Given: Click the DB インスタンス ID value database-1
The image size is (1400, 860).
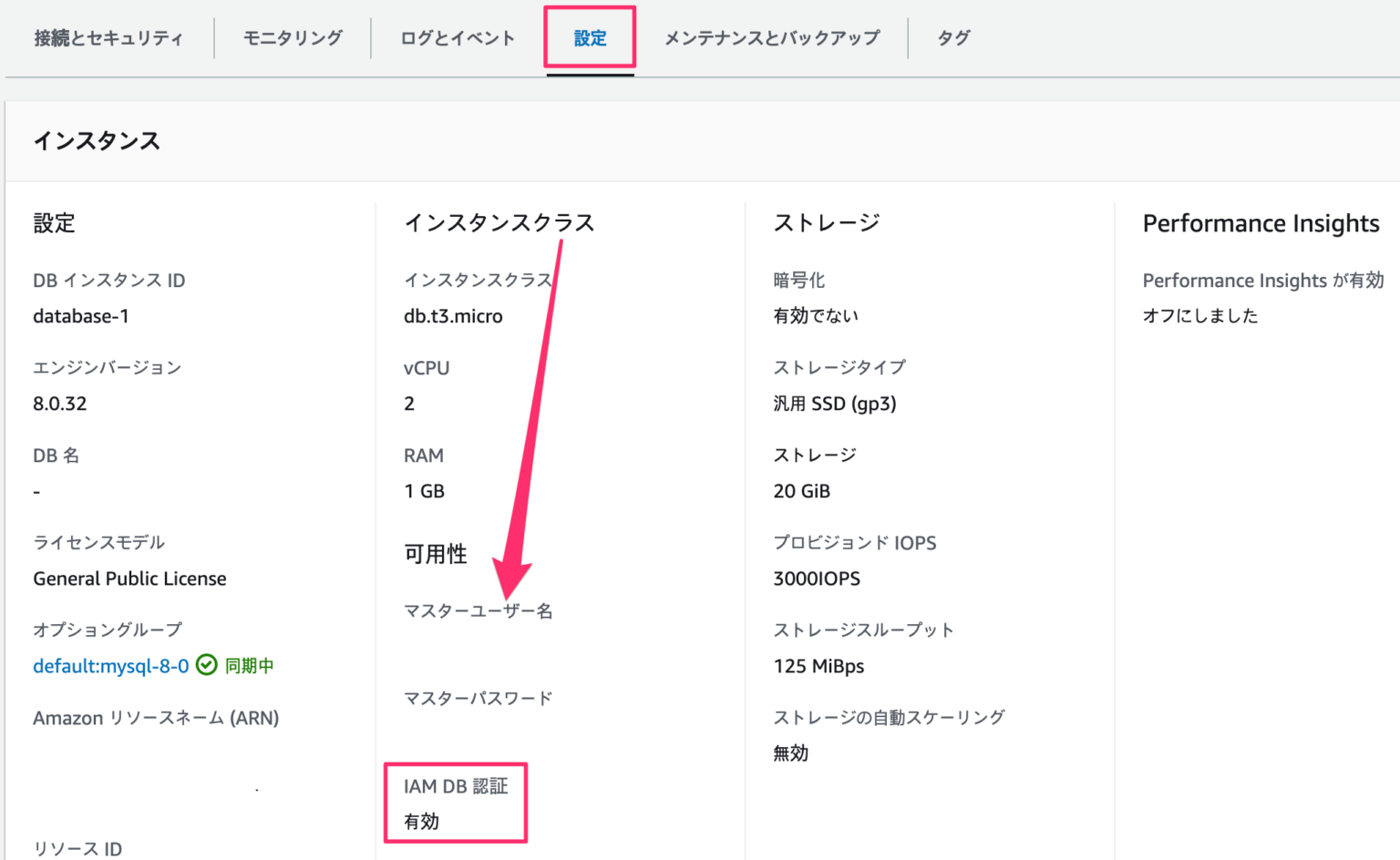Looking at the screenshot, I should [x=82, y=316].
